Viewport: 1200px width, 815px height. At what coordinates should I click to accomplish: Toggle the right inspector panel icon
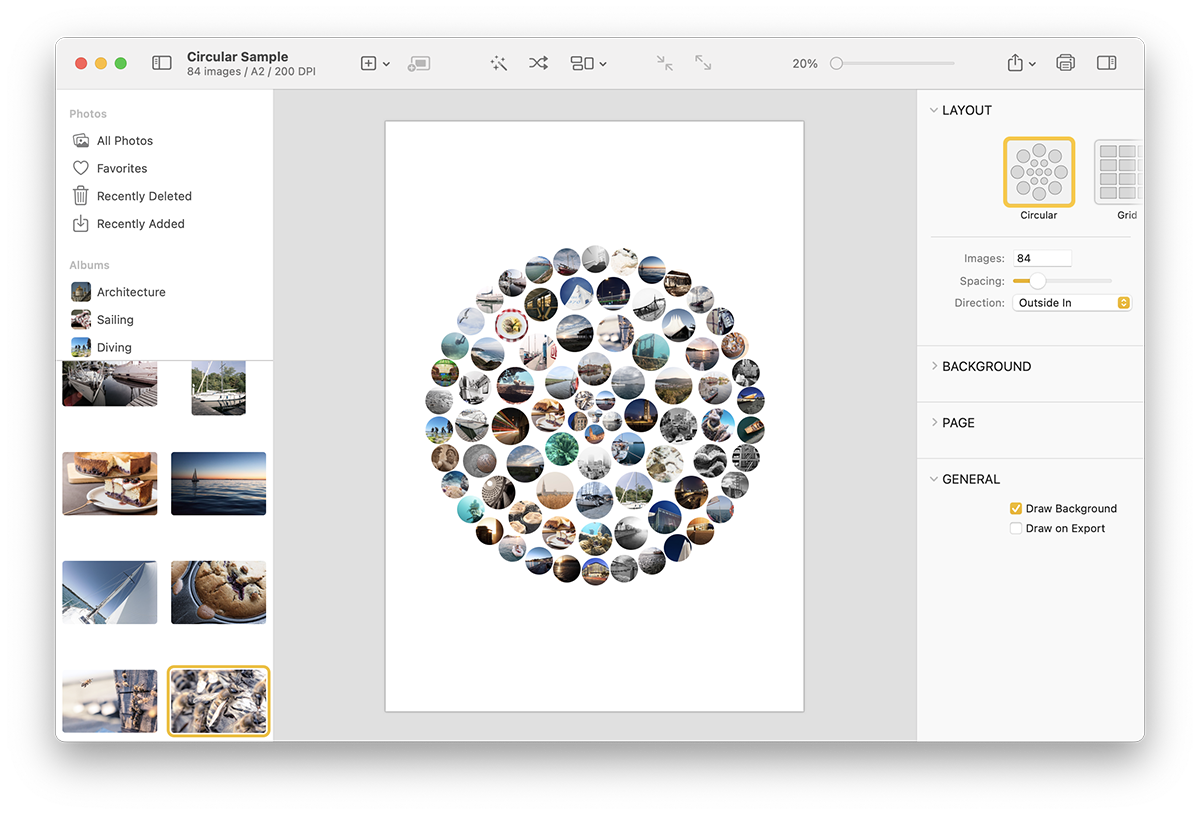[1106, 63]
